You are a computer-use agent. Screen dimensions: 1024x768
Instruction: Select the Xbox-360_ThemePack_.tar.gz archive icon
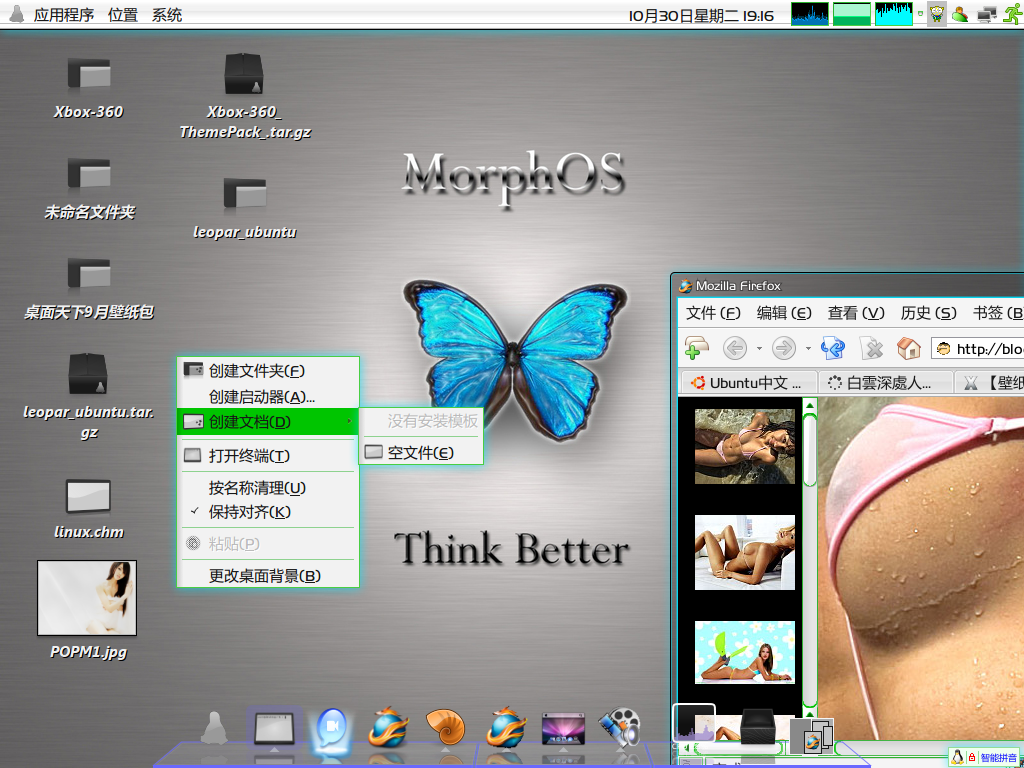[244, 74]
